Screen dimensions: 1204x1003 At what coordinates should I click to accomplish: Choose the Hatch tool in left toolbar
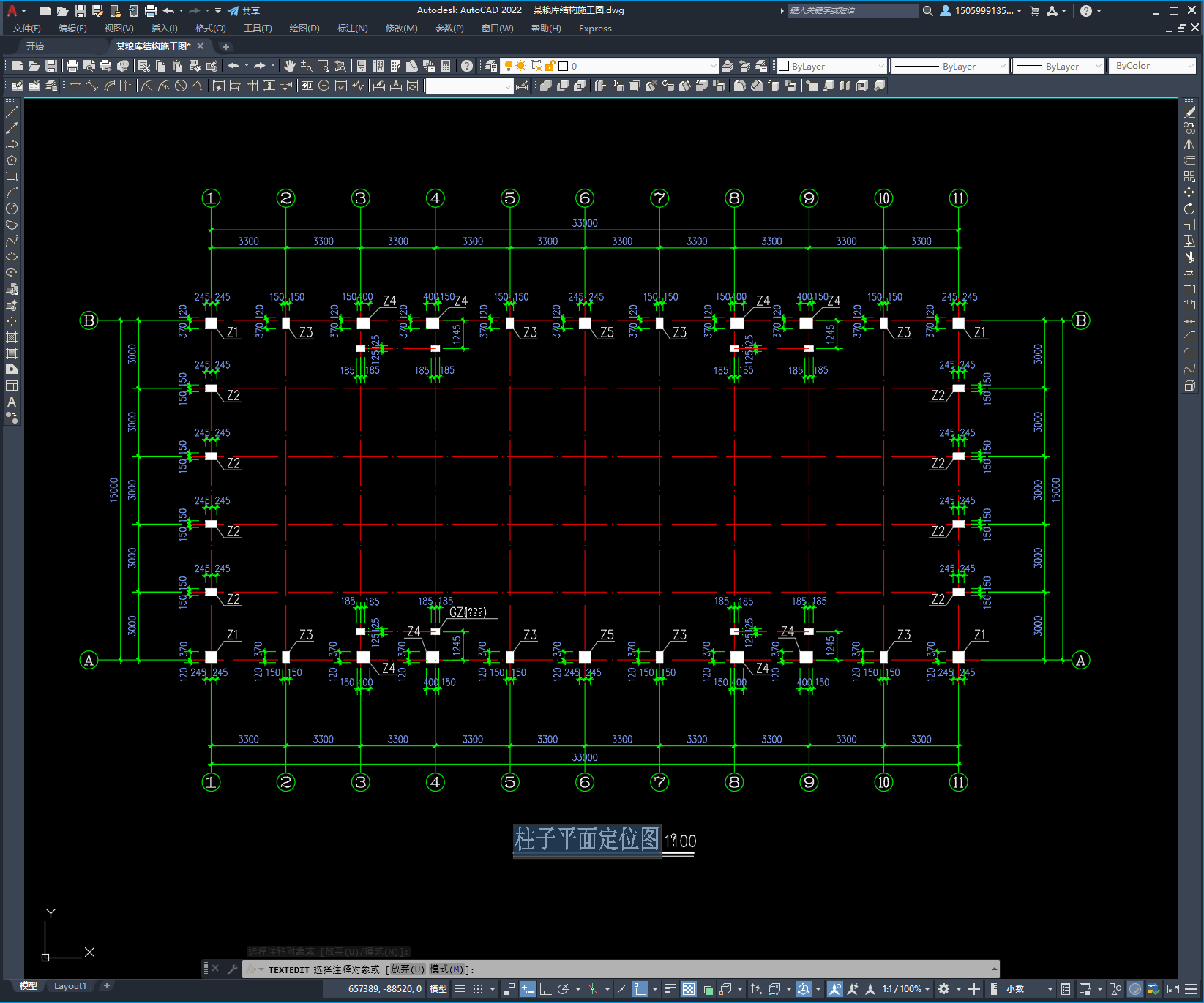tap(12, 337)
